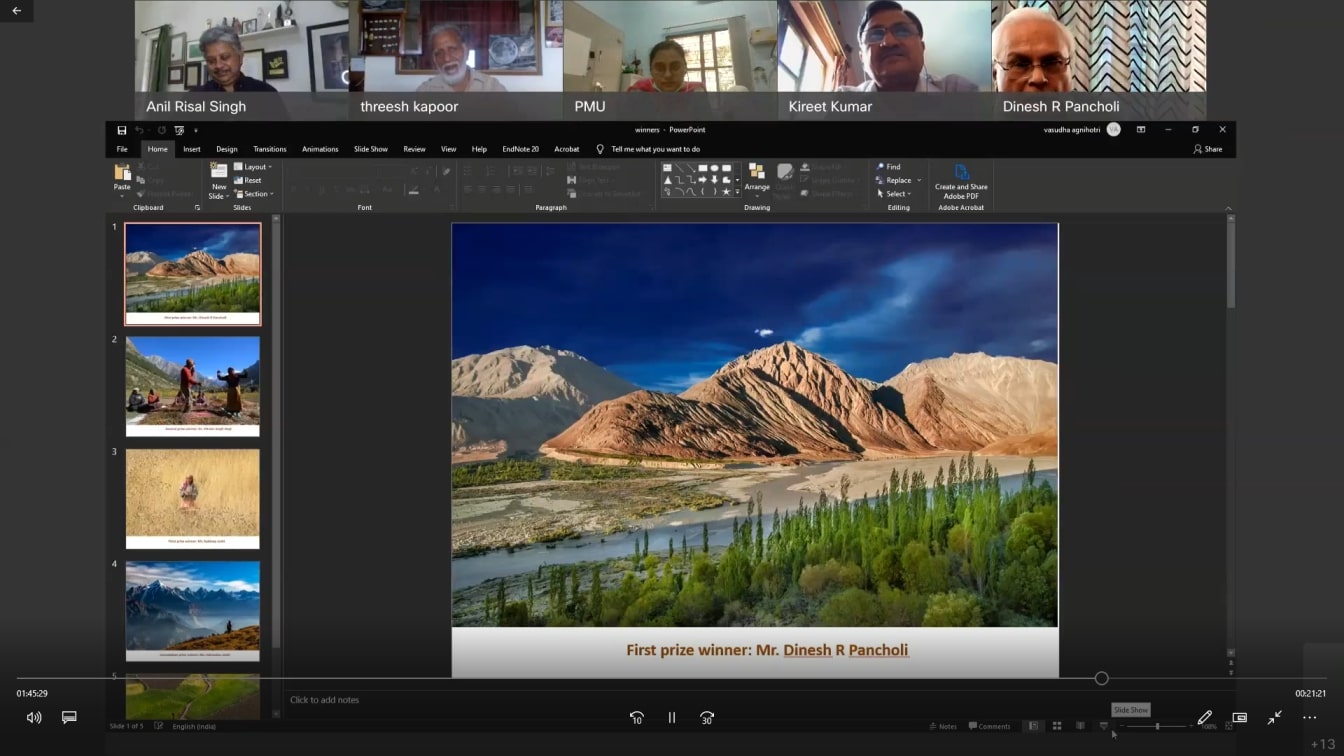
Task: Select slide 3 thumbnail with wheat field
Action: (192, 497)
